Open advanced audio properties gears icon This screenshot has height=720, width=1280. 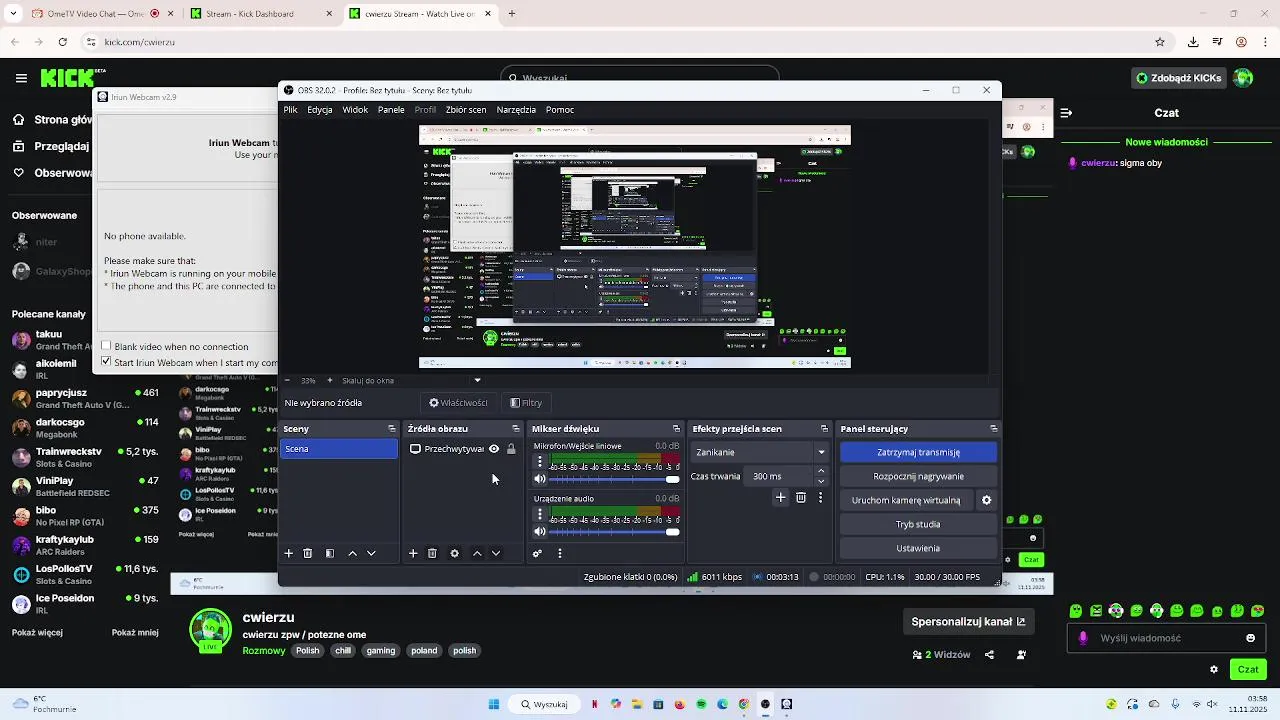click(x=537, y=553)
